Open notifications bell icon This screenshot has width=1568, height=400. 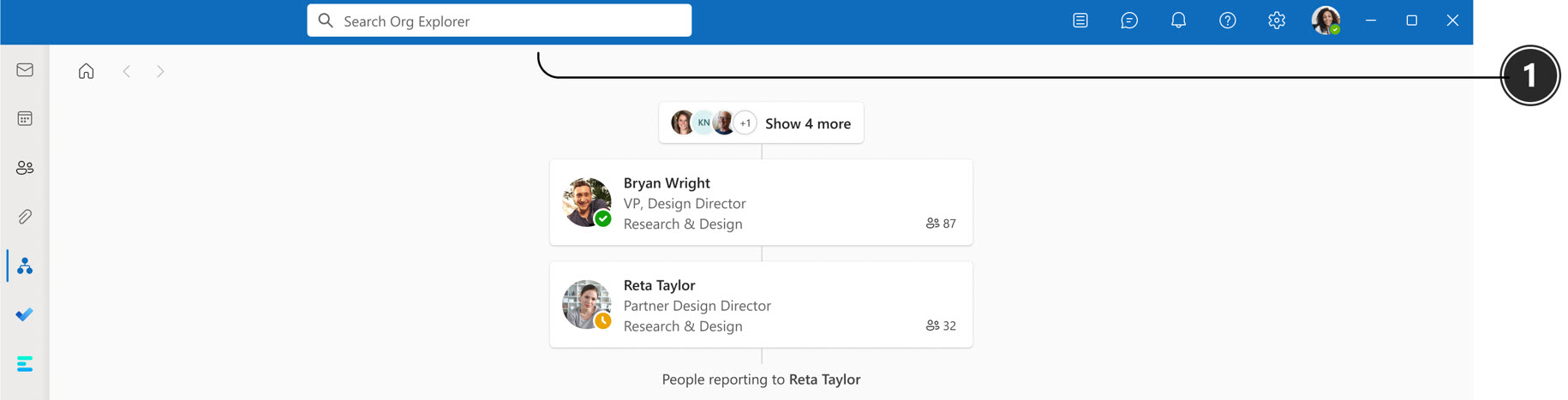(1178, 21)
